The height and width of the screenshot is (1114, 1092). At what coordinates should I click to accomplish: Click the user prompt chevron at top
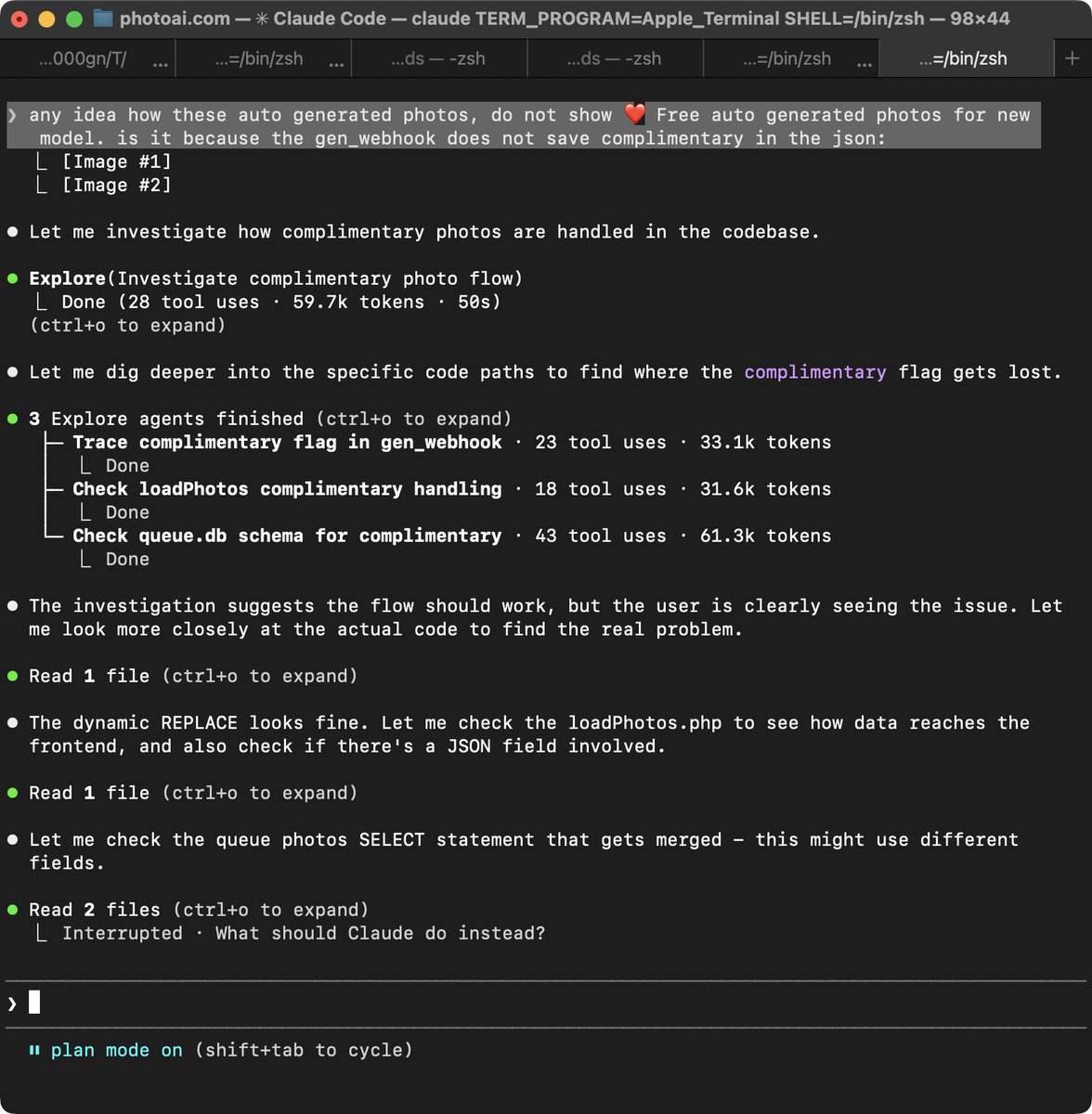pos(12,115)
